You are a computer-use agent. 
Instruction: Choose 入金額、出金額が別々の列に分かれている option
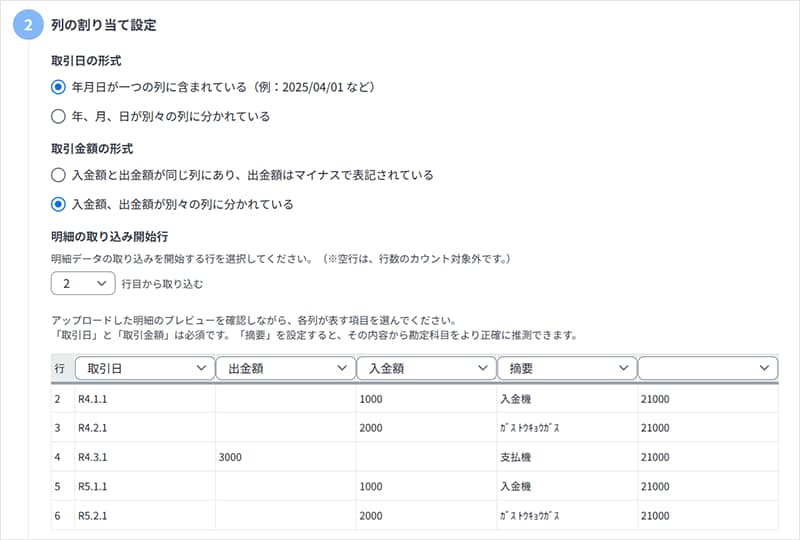click(x=58, y=204)
